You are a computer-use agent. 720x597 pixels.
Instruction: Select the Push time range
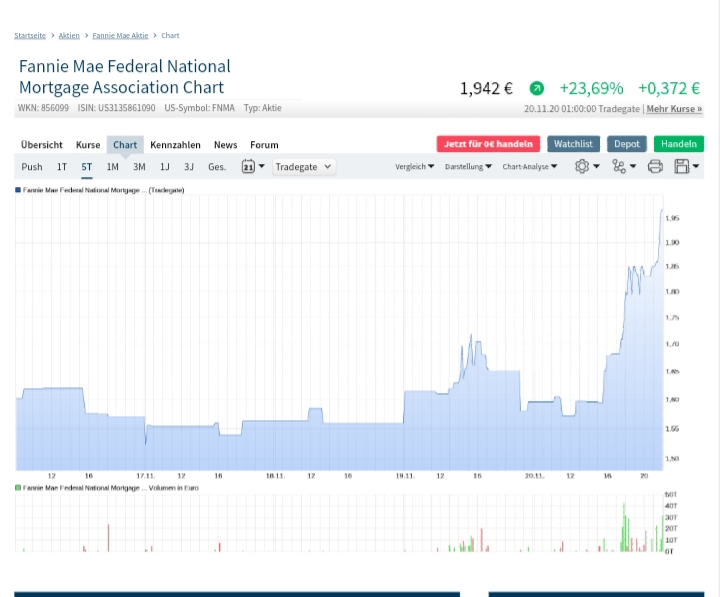click(32, 167)
